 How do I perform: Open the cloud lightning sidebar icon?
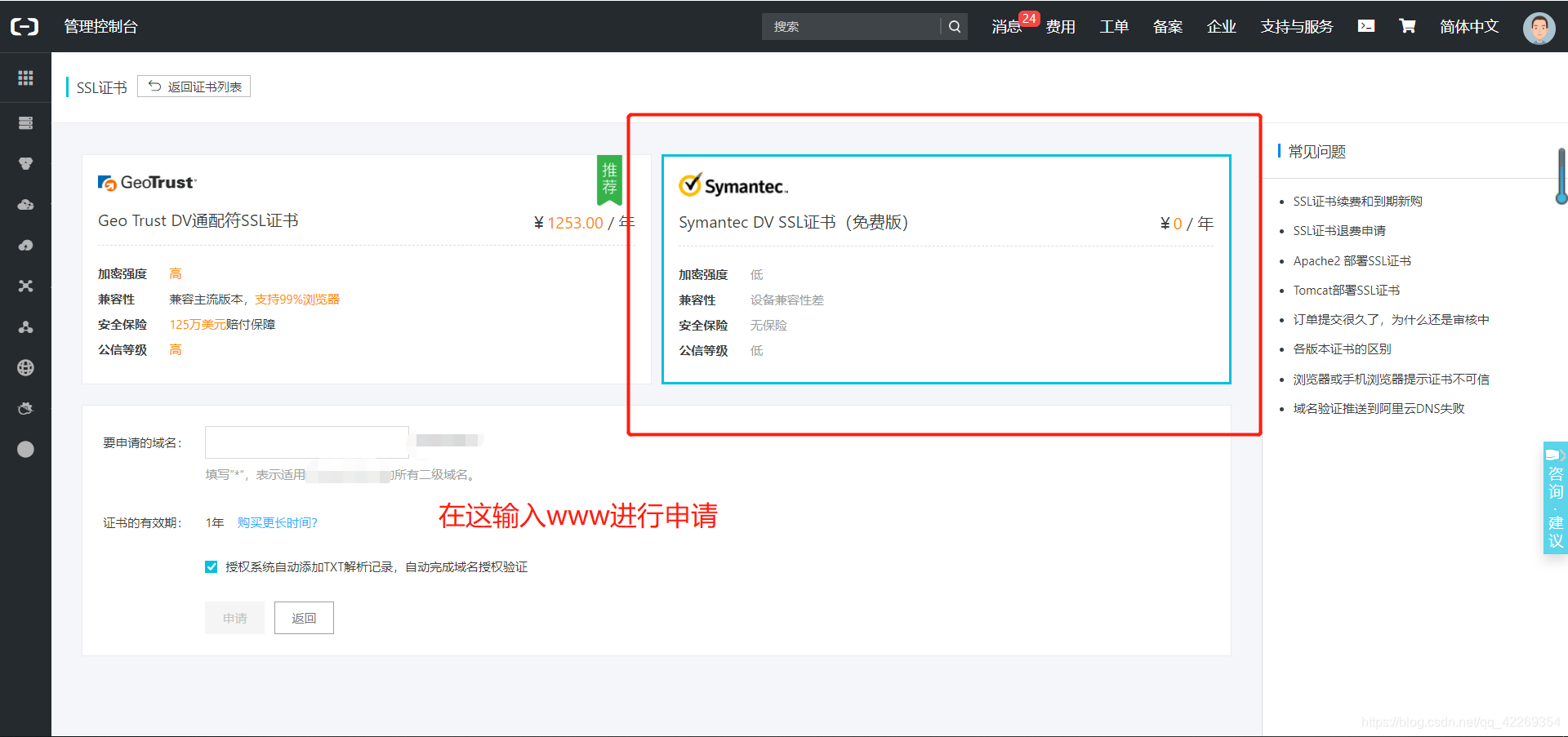point(25,245)
